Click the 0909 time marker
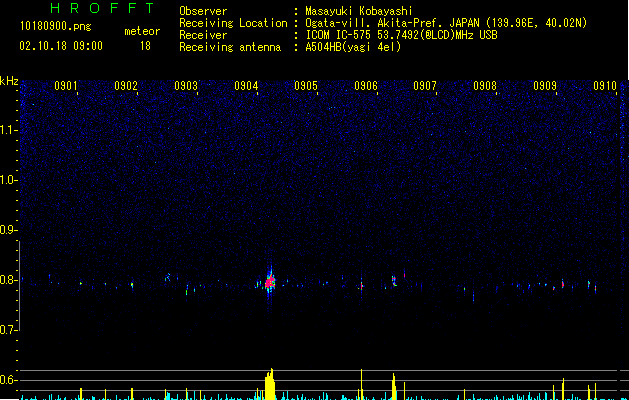The width and height of the screenshot is (629, 400). coord(545,86)
